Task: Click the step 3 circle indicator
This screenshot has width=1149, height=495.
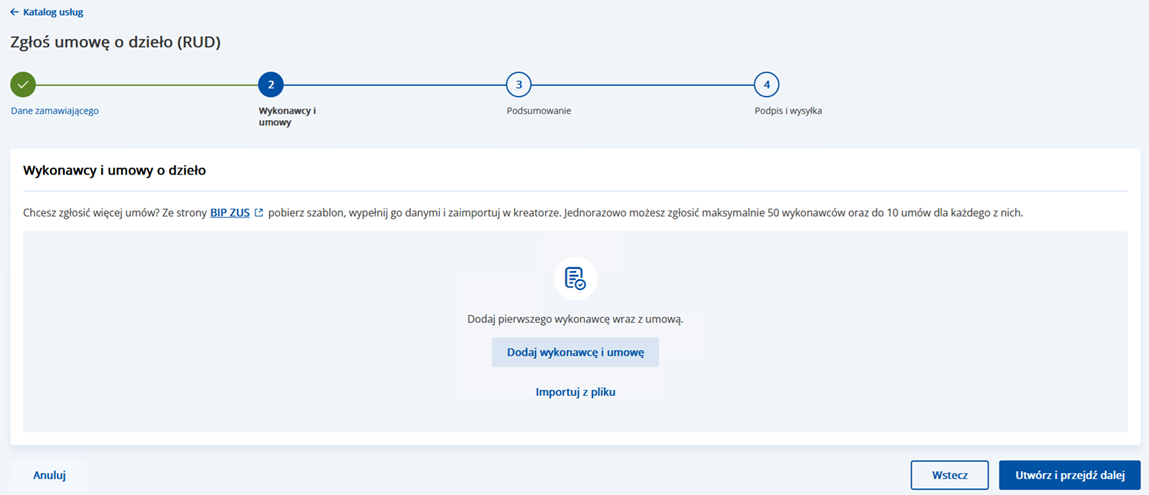Action: click(x=519, y=84)
